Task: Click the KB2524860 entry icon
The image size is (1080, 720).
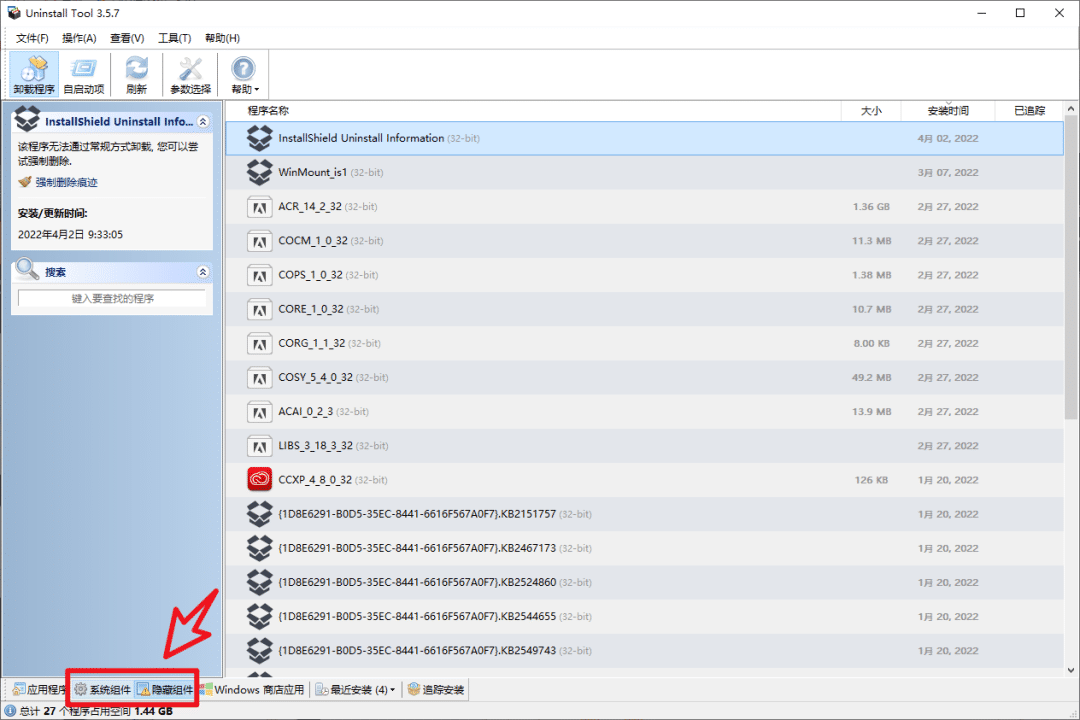Action: coord(260,582)
